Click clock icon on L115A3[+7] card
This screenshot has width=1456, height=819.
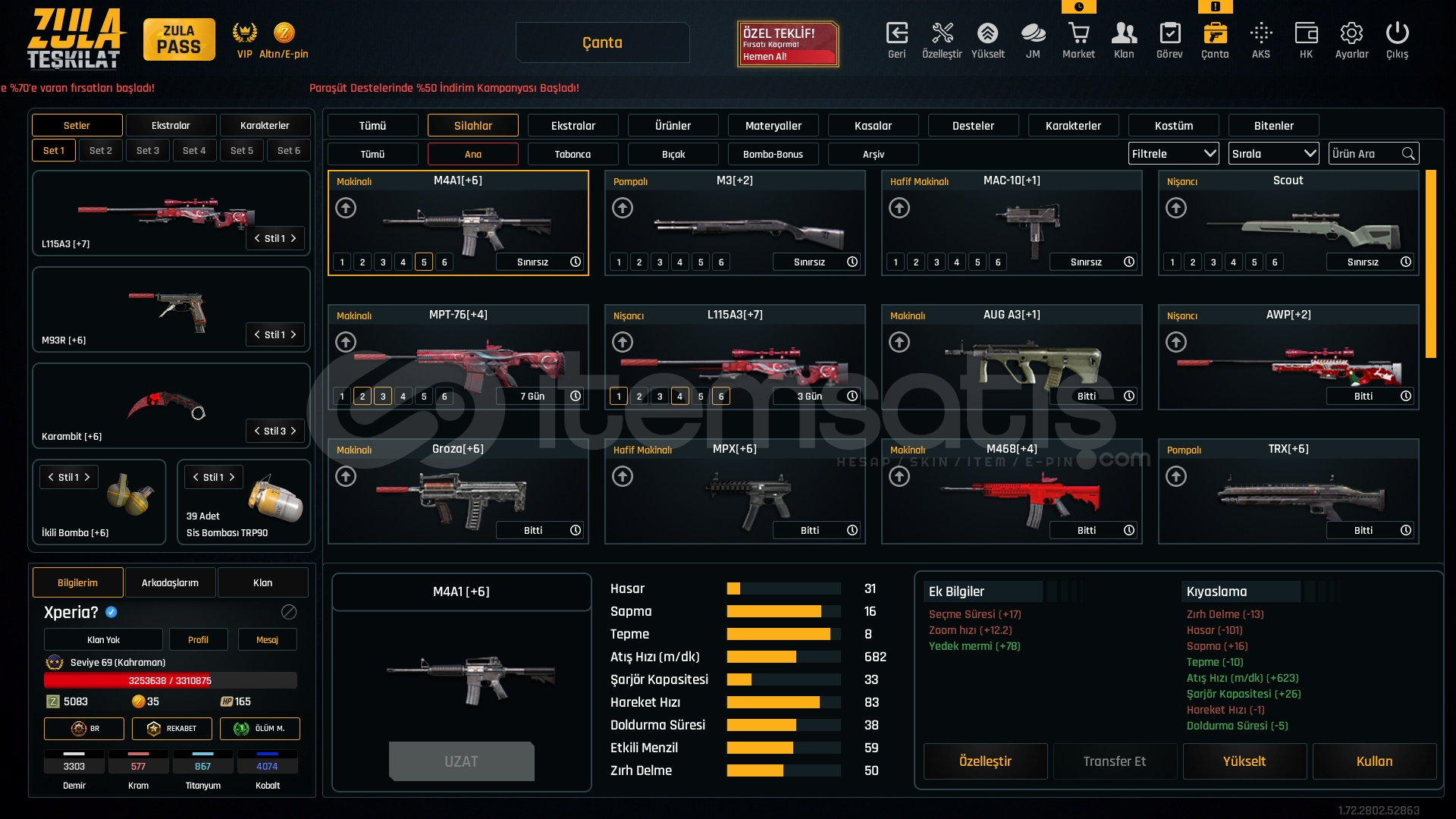pyautogui.click(x=852, y=396)
